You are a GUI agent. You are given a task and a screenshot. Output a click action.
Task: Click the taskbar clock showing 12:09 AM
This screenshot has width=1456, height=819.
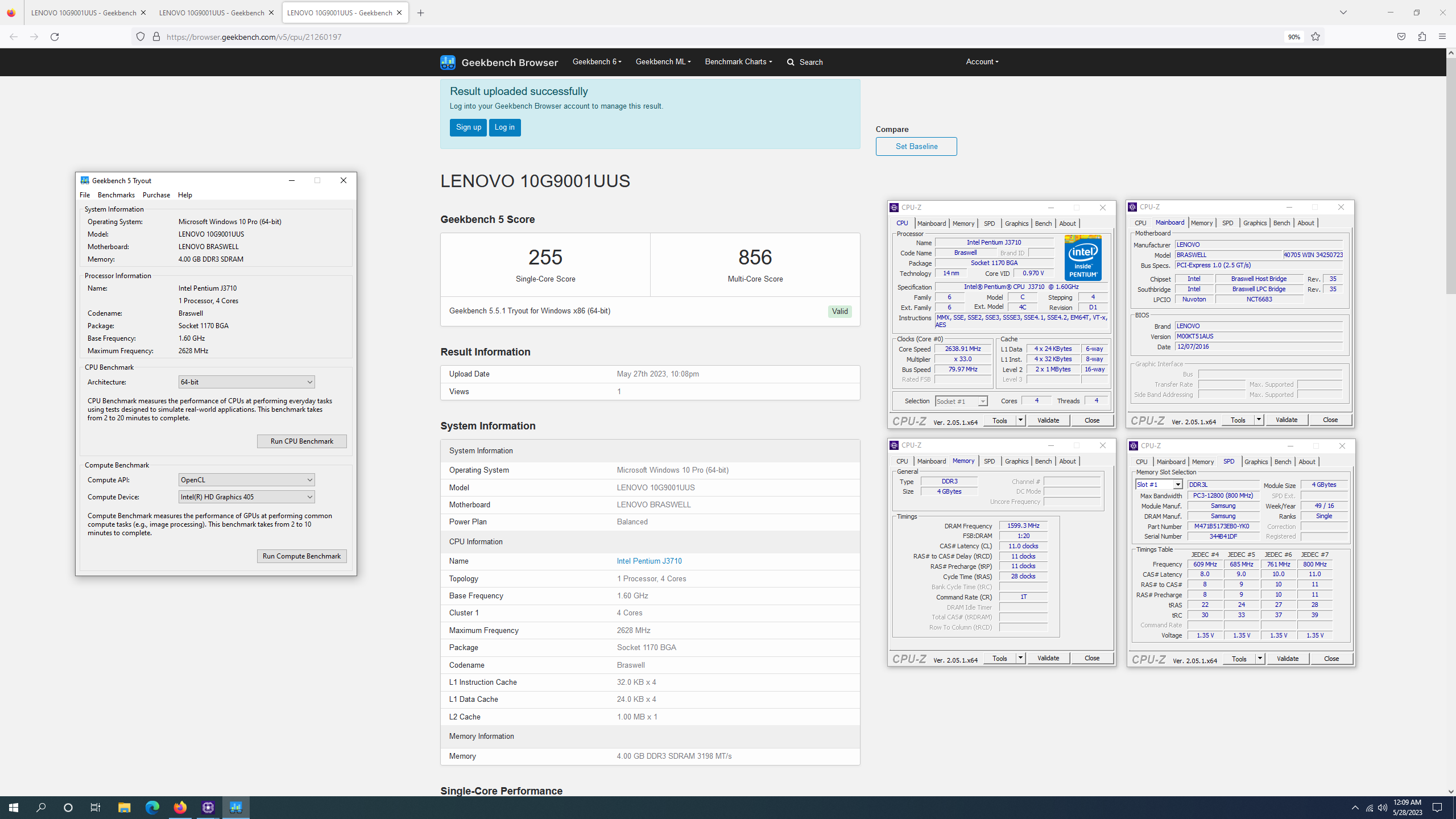click(1408, 808)
